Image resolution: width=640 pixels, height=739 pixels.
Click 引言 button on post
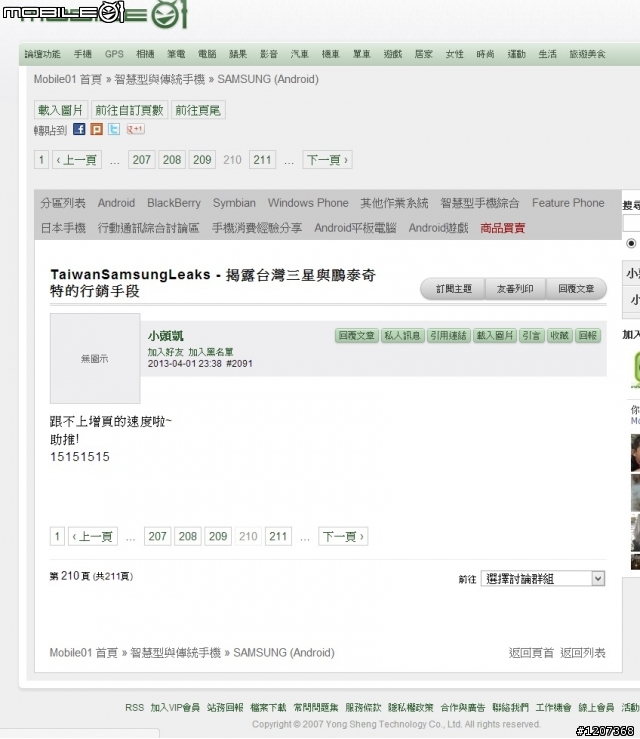[532, 336]
